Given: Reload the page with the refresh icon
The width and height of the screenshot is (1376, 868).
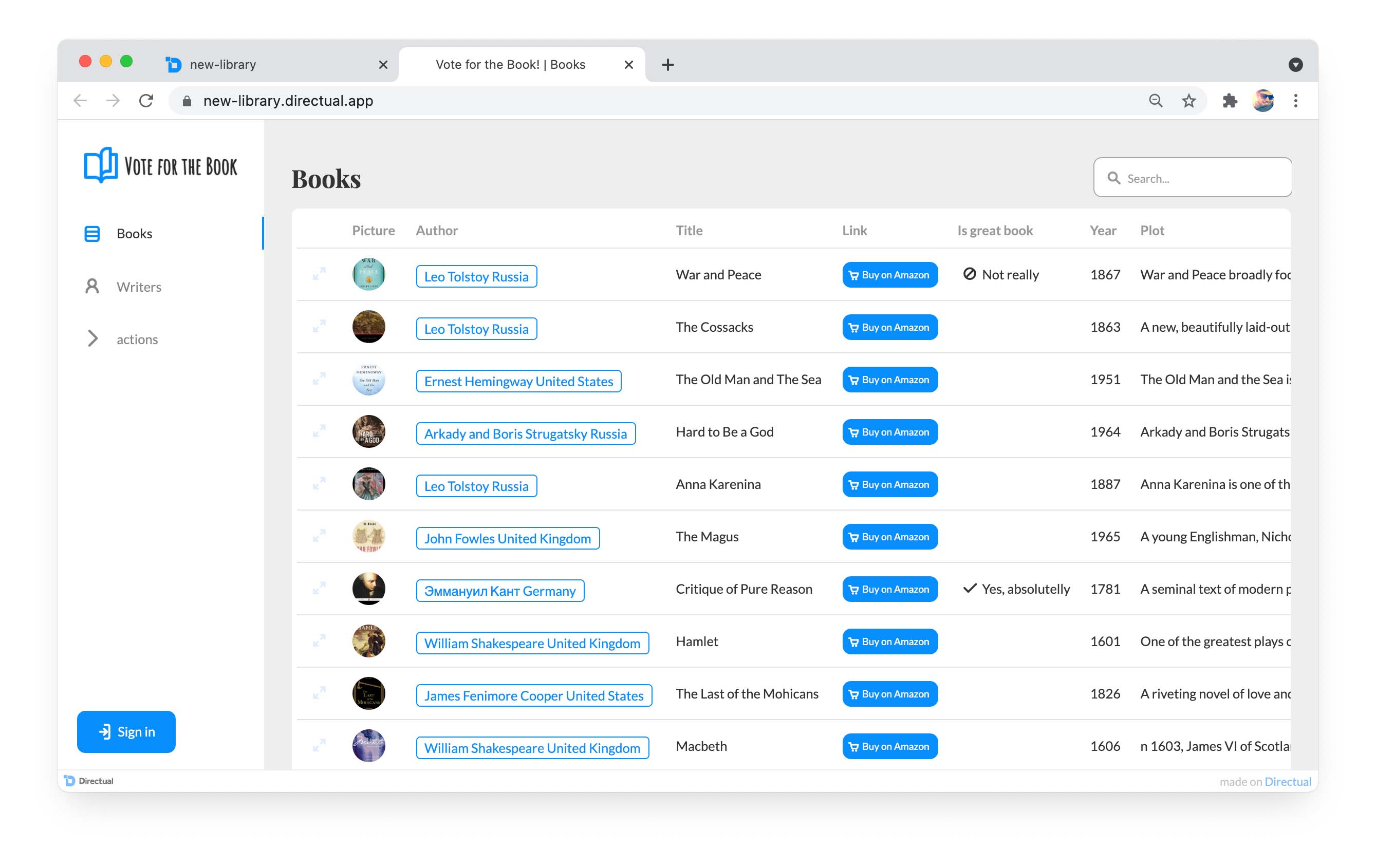Looking at the screenshot, I should [146, 101].
